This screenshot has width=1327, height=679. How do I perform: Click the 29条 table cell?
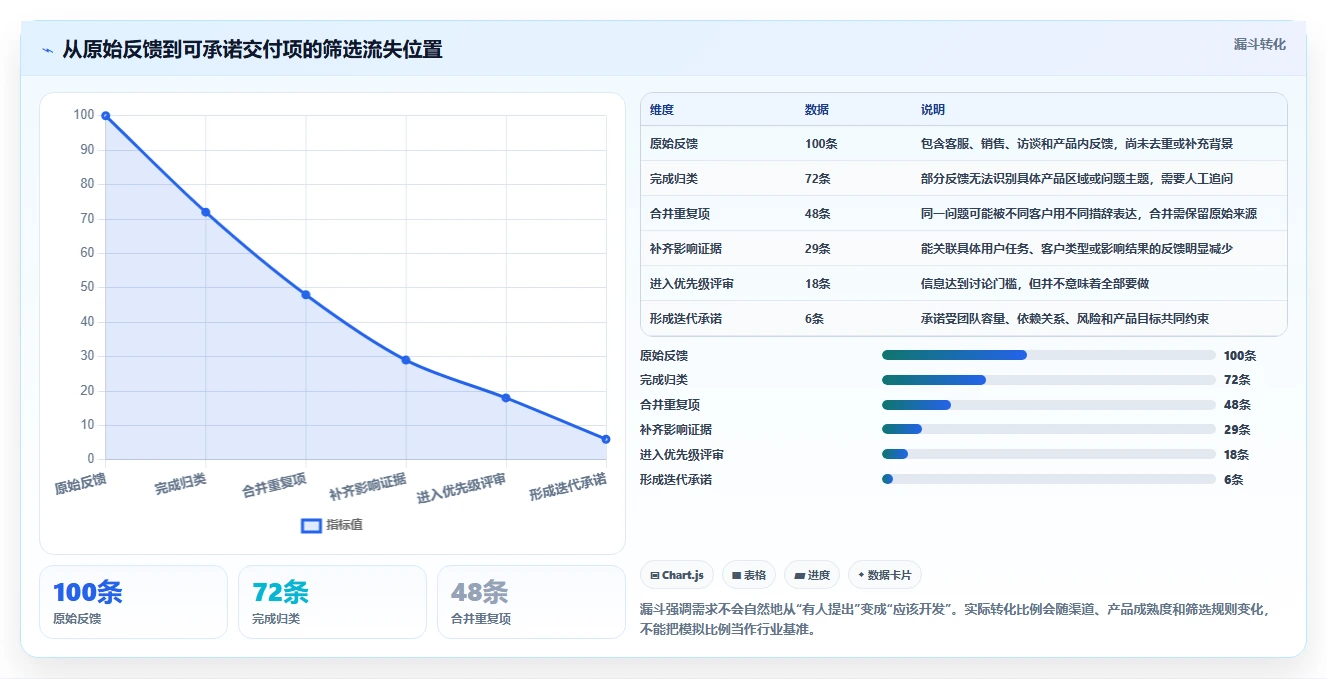click(818, 249)
